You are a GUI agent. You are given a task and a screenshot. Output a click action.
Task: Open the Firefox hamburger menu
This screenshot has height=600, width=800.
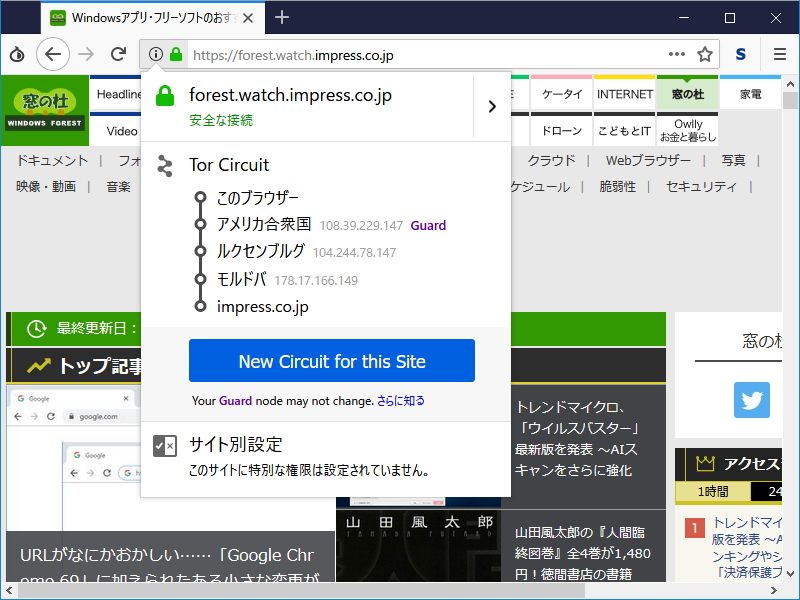coord(779,54)
